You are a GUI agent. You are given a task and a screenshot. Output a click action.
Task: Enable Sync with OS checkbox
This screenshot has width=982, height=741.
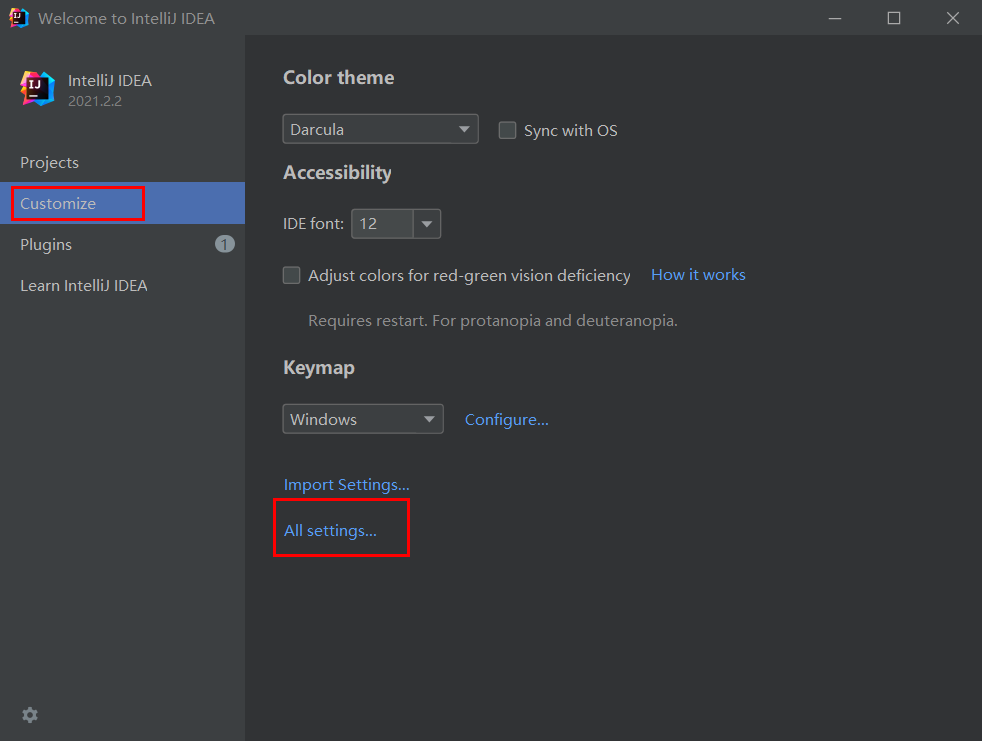pyautogui.click(x=508, y=130)
